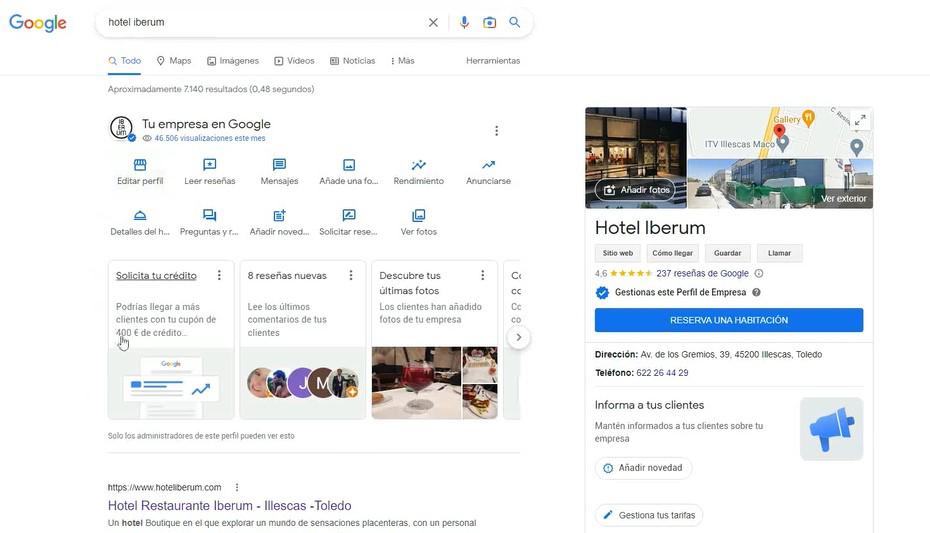The width and height of the screenshot is (930, 533).
Task: Show next cards with the carousel arrow
Action: tap(518, 337)
